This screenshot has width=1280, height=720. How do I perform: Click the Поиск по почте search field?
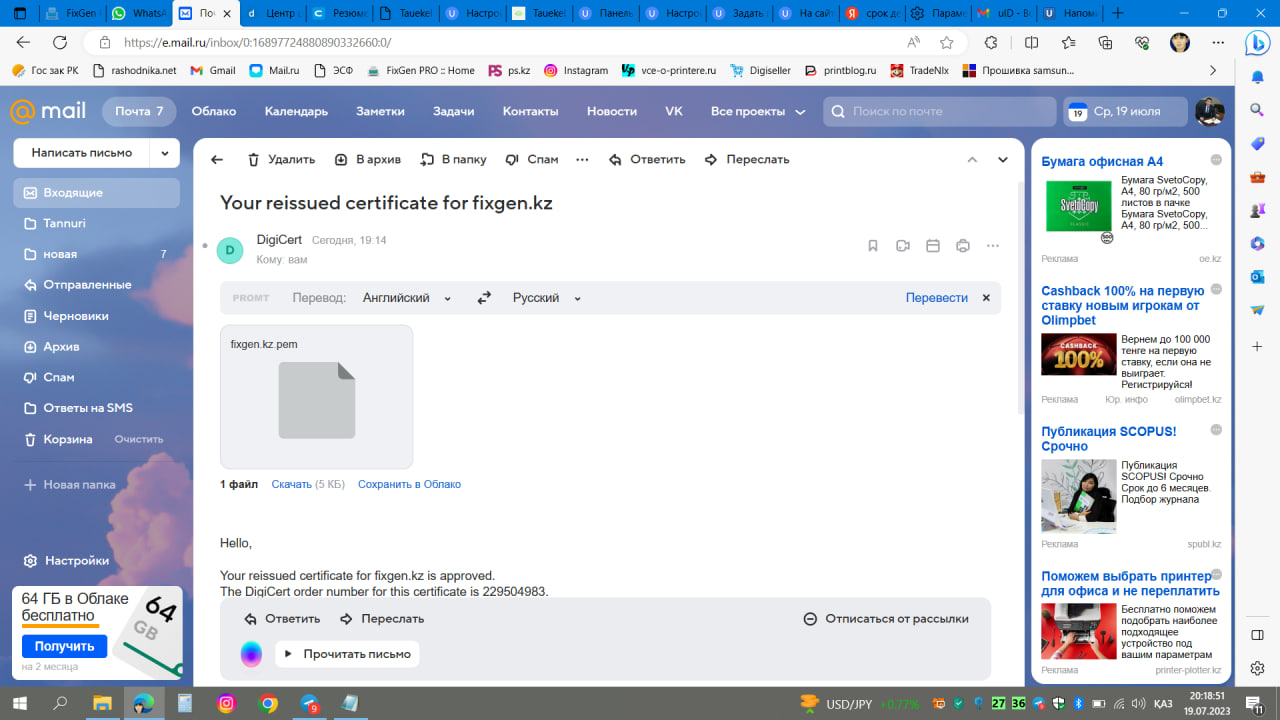tap(940, 111)
